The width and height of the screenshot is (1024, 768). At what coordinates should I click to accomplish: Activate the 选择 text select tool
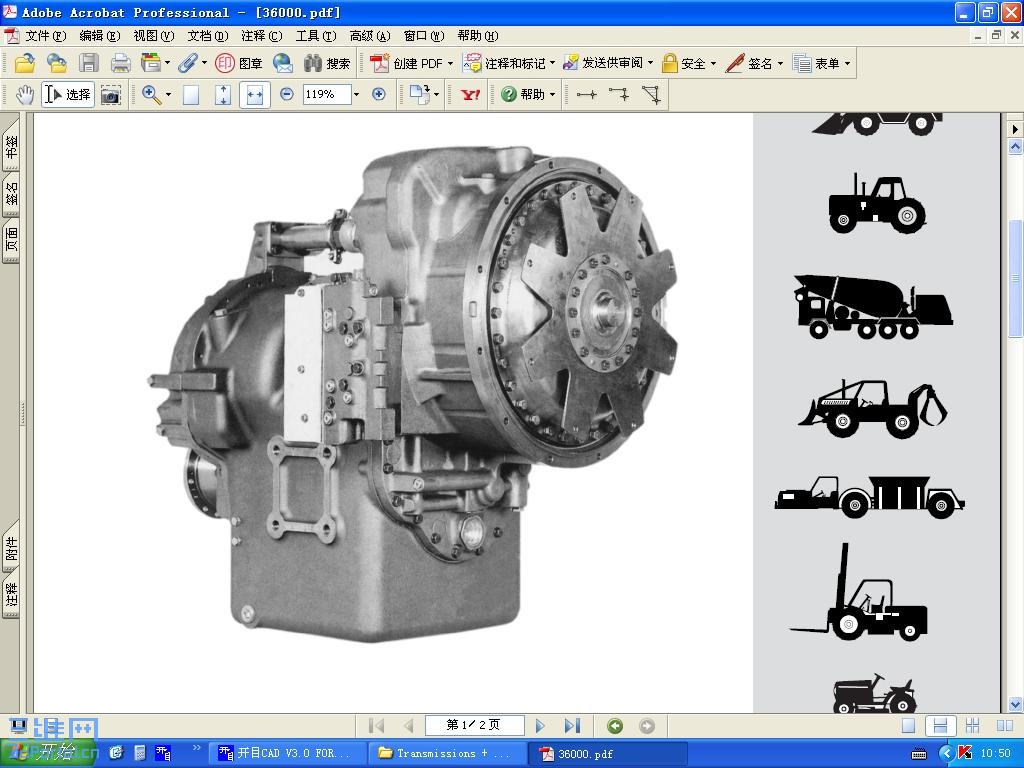68,95
